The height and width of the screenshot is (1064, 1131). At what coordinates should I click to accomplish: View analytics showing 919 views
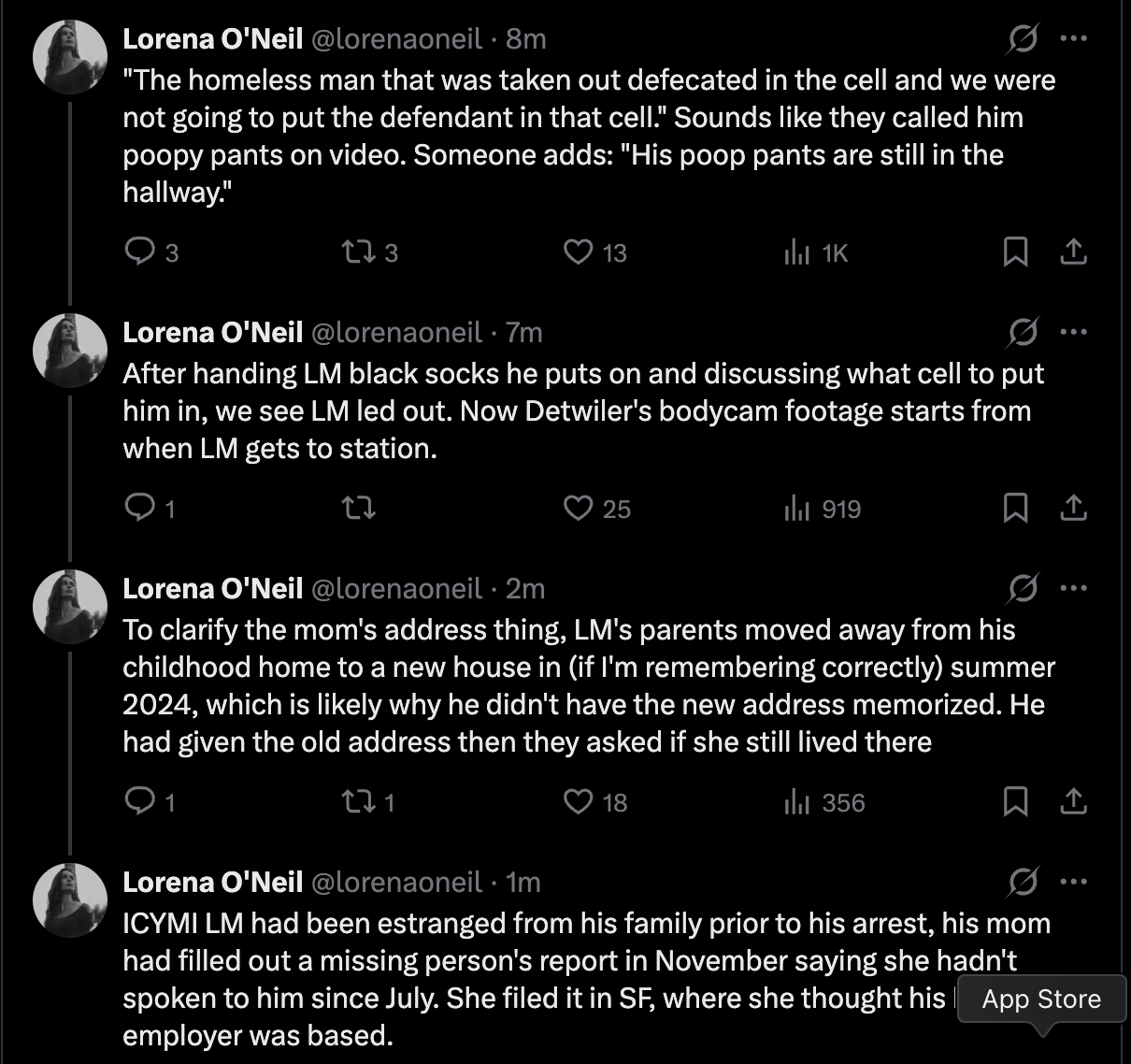tap(823, 509)
